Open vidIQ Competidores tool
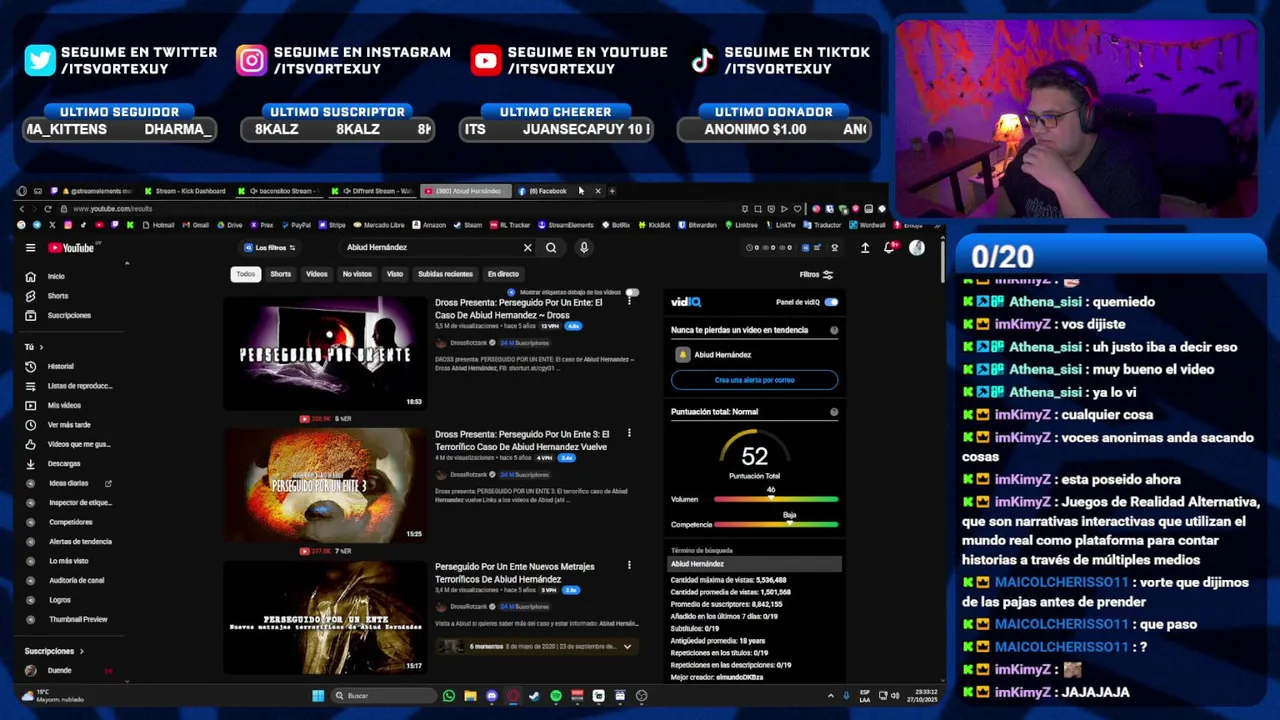Viewport: 1280px width, 720px height. pyautogui.click(x=70, y=522)
